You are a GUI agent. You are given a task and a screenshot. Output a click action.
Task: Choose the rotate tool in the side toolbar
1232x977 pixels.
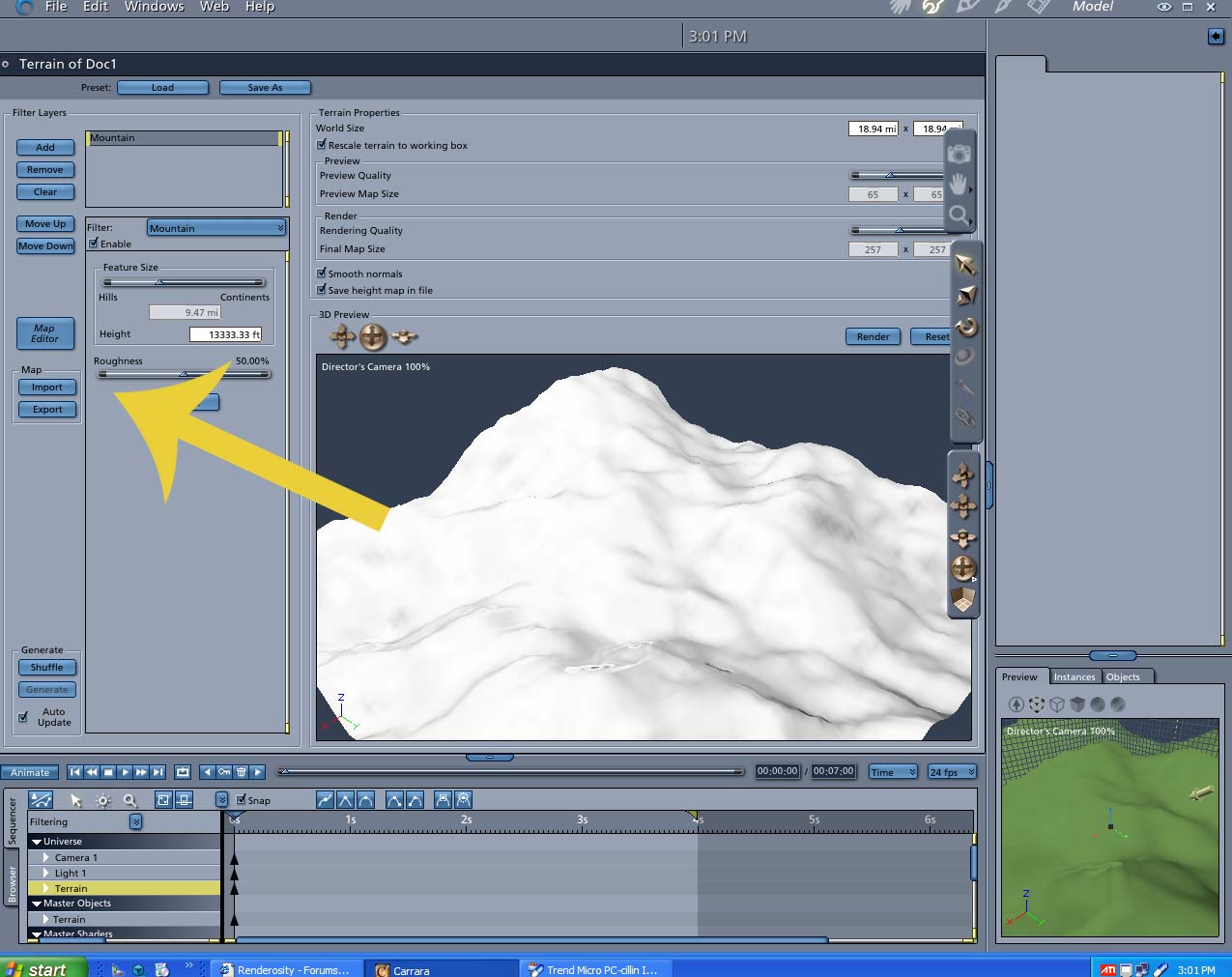[x=964, y=327]
